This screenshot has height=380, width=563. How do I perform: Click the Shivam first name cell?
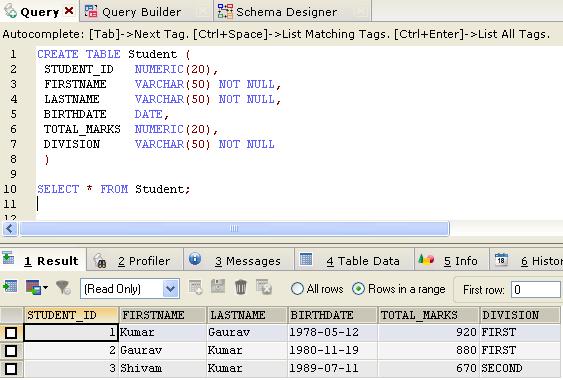pyautogui.click(x=163, y=368)
